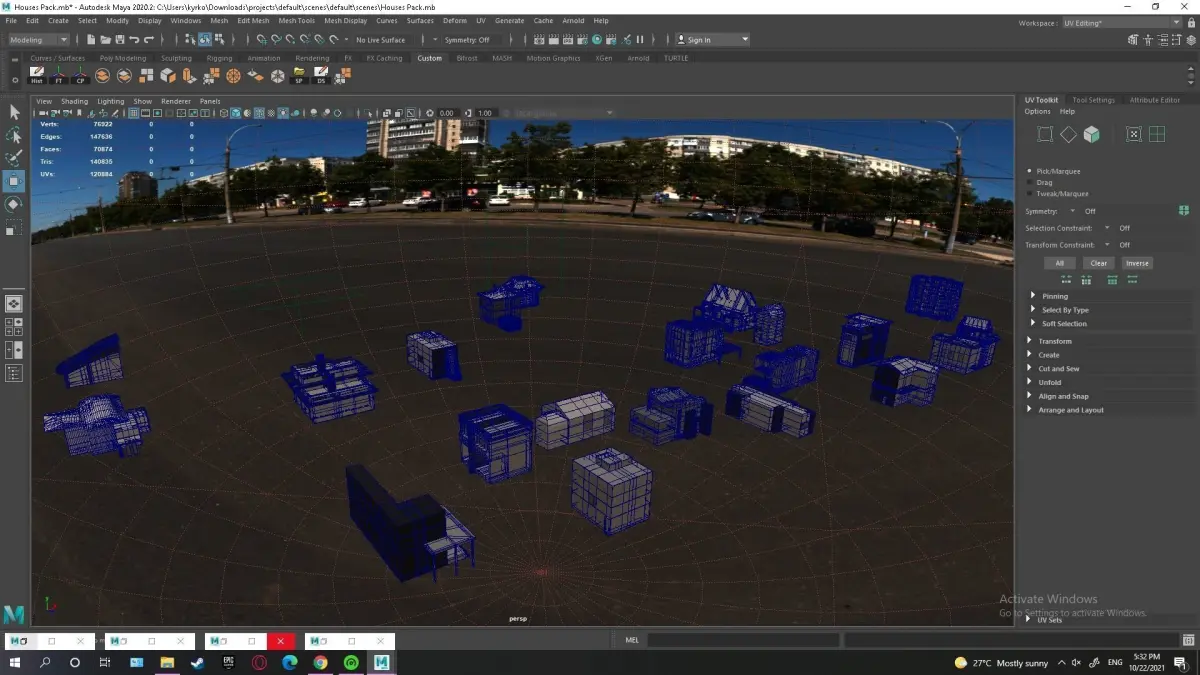This screenshot has width=1200, height=675.
Task: Switch to the Poly Modeling shelf tab
Action: (x=123, y=58)
